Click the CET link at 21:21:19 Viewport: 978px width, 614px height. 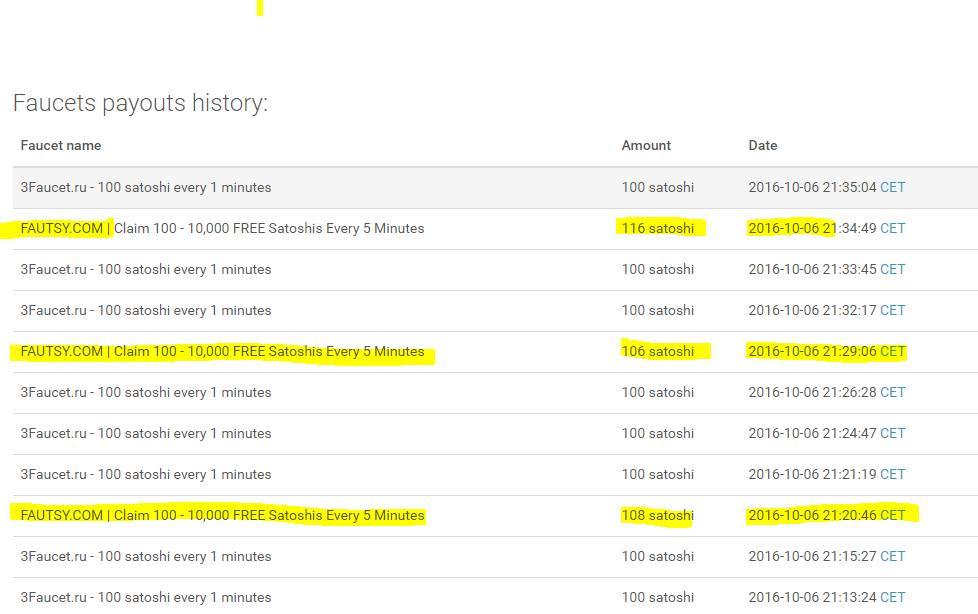(893, 474)
